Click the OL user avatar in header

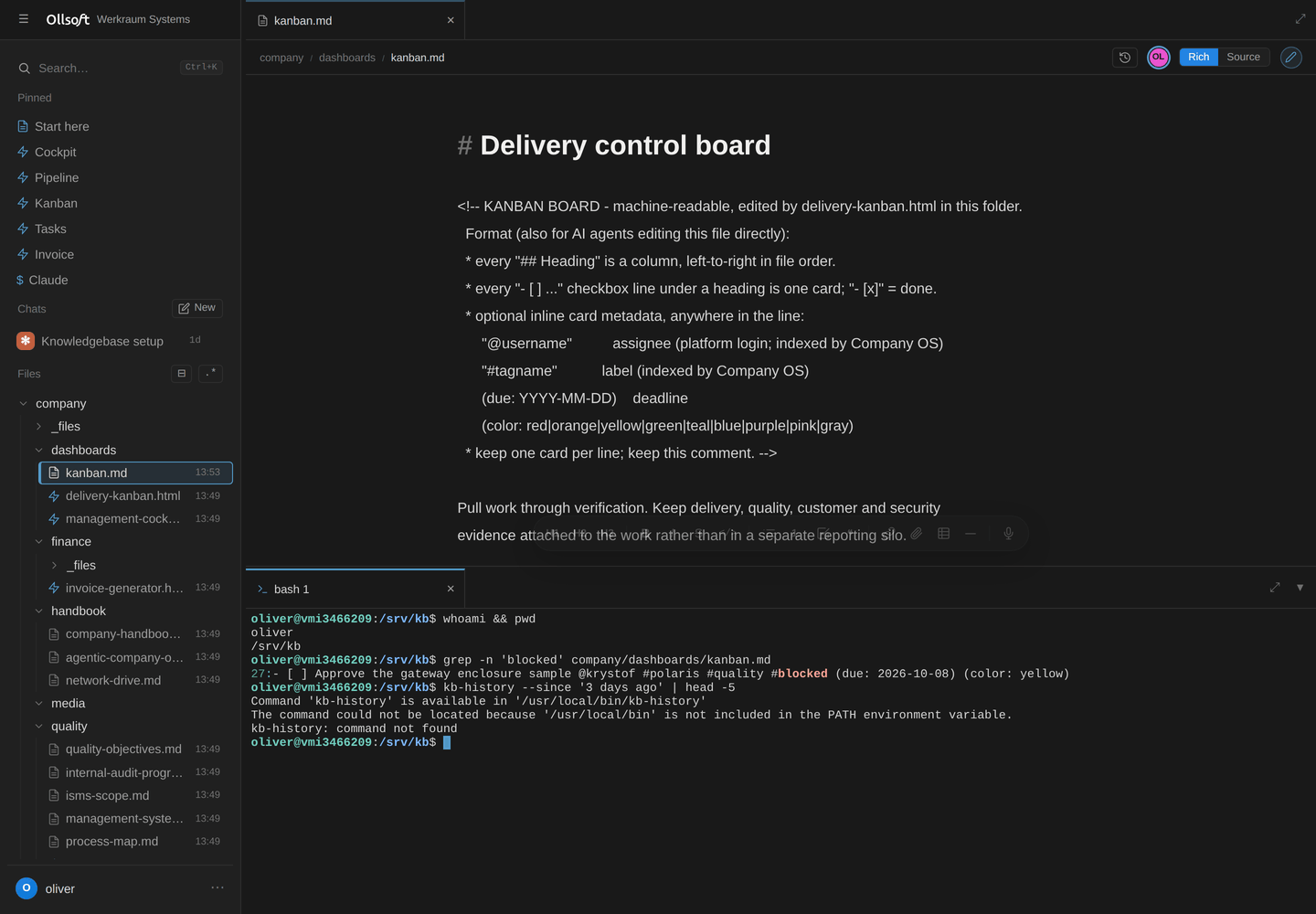click(1159, 57)
